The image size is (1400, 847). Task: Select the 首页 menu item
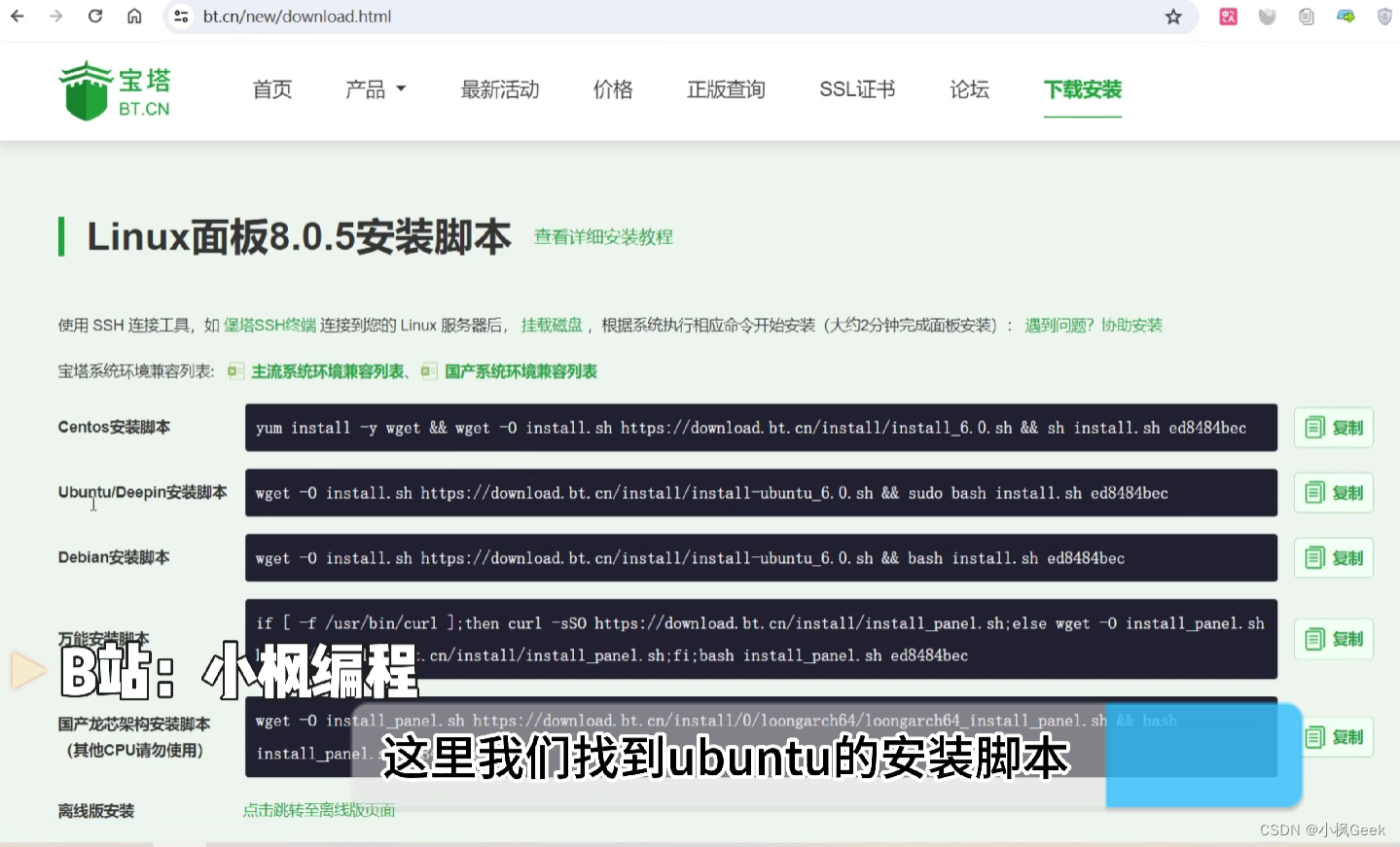pos(271,89)
